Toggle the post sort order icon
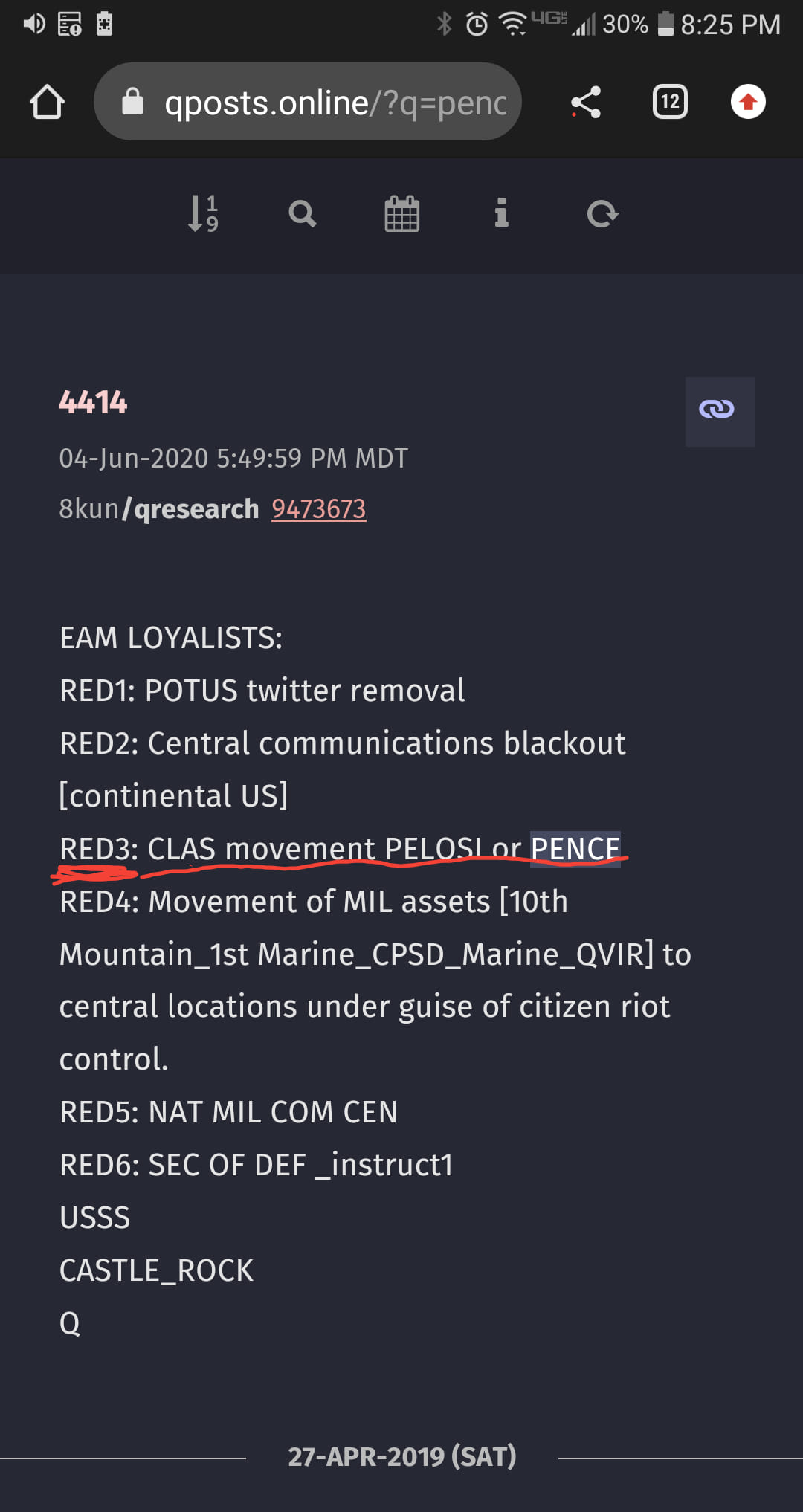Viewport: 803px width, 1512px height. click(x=202, y=214)
